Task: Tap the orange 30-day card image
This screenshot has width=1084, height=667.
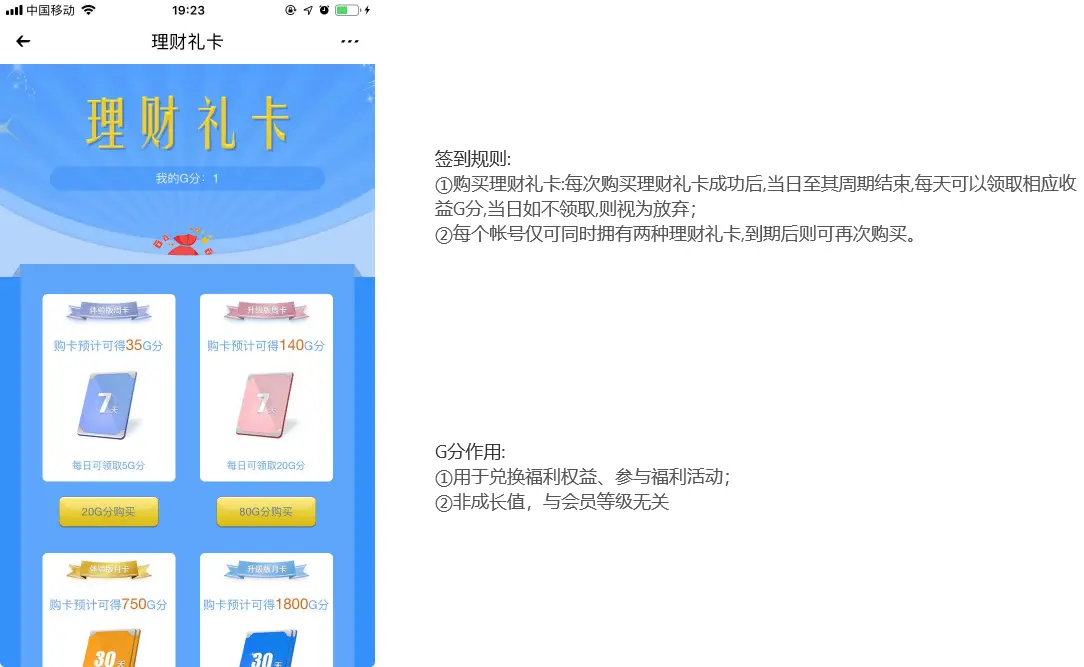Action: coord(111,648)
